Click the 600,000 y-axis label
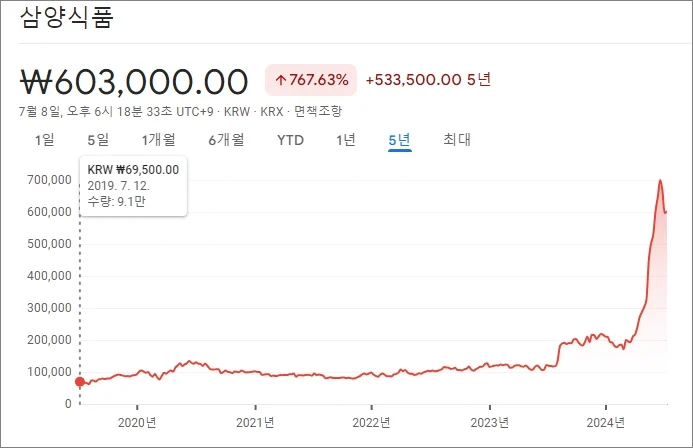693x448 pixels. tap(50, 212)
